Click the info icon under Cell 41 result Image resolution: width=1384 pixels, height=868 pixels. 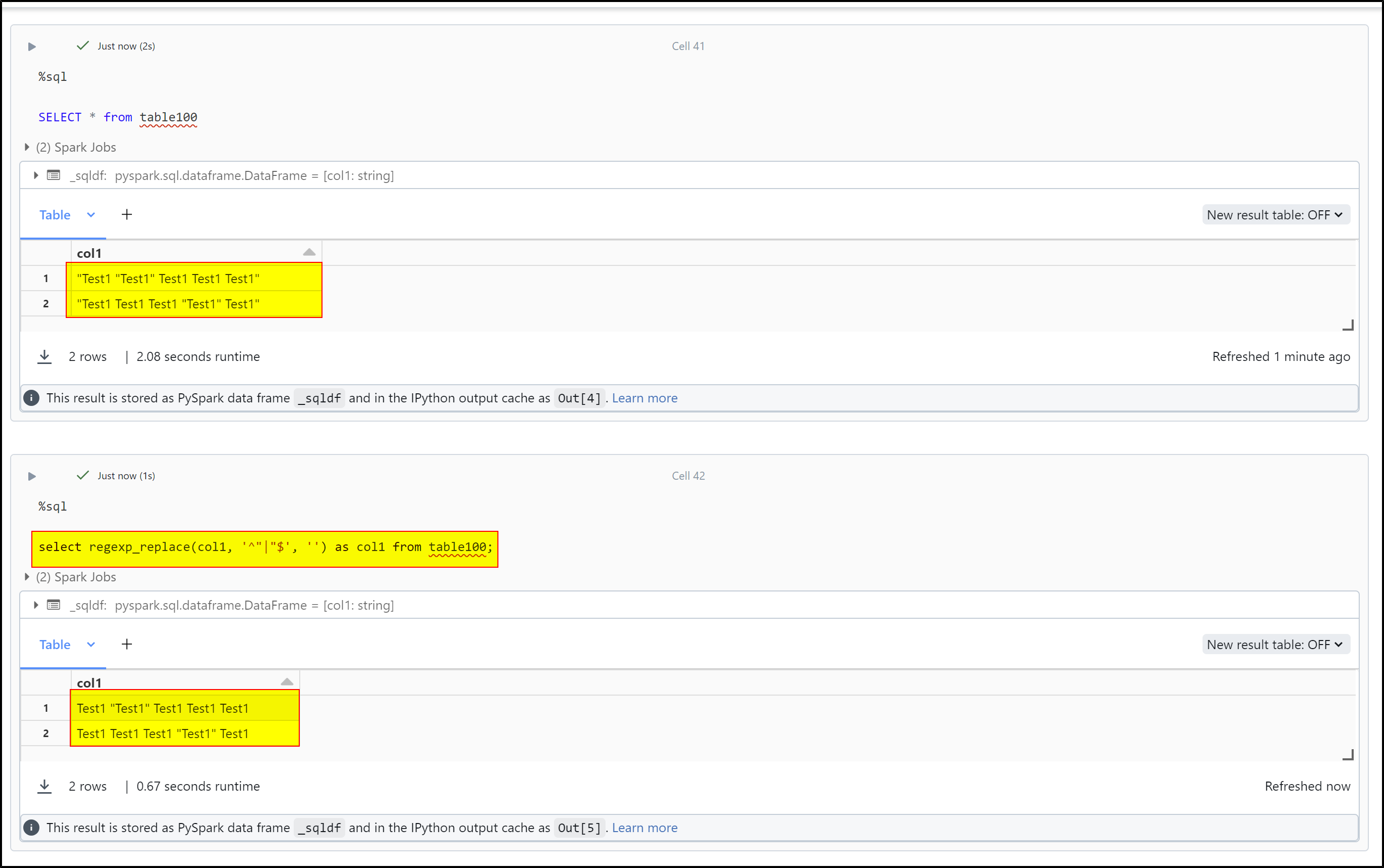pos(31,398)
